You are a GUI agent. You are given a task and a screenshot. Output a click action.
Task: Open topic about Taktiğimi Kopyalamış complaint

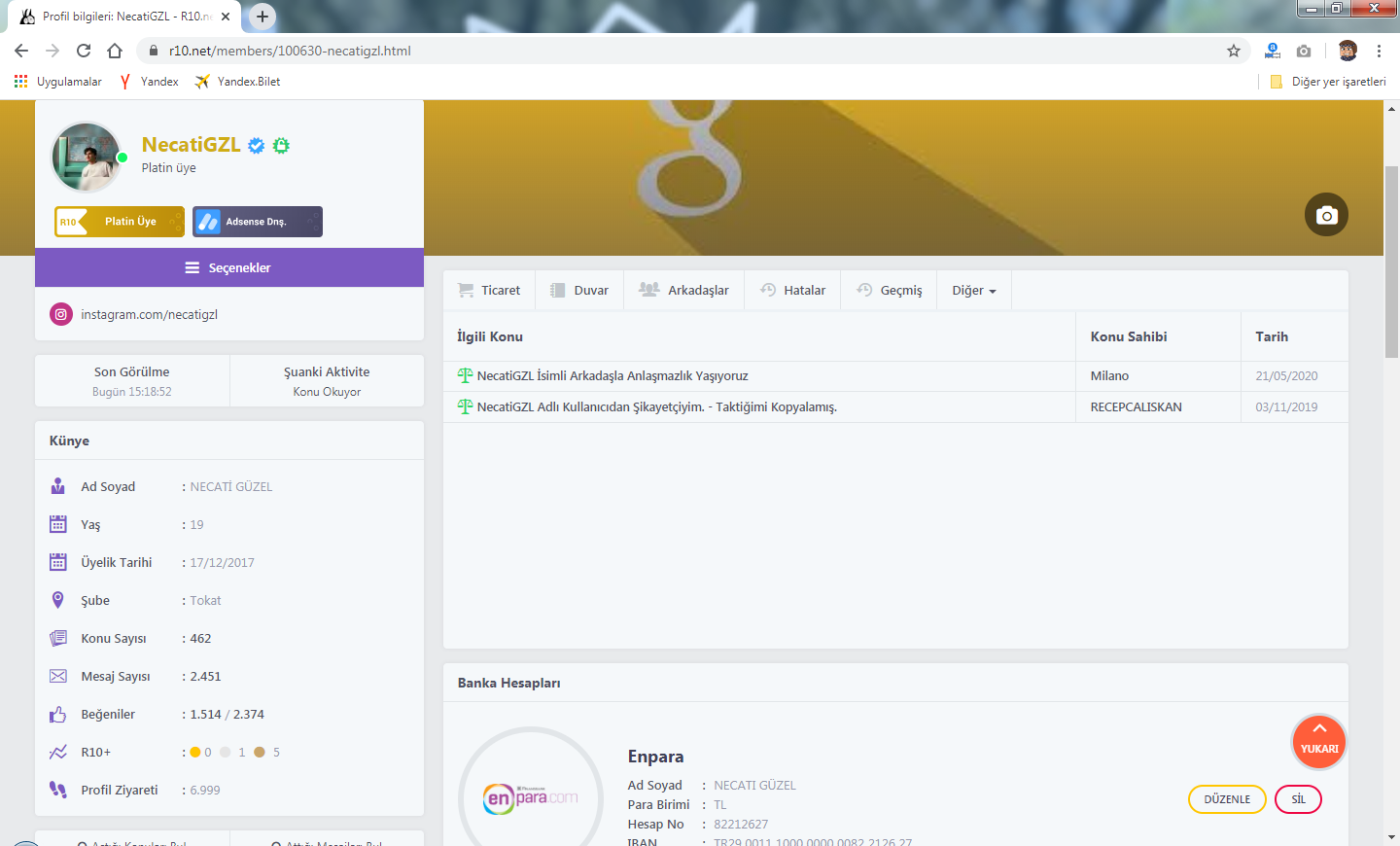[x=657, y=406]
